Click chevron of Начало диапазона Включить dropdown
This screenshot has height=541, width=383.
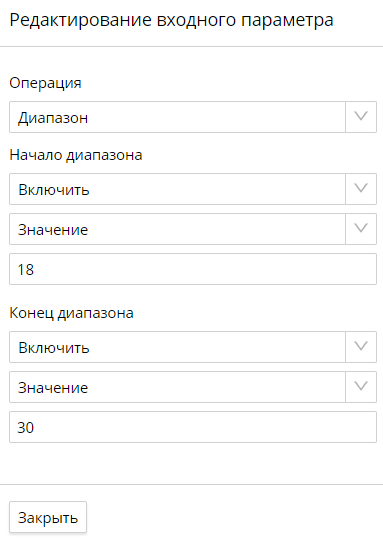[361, 189]
